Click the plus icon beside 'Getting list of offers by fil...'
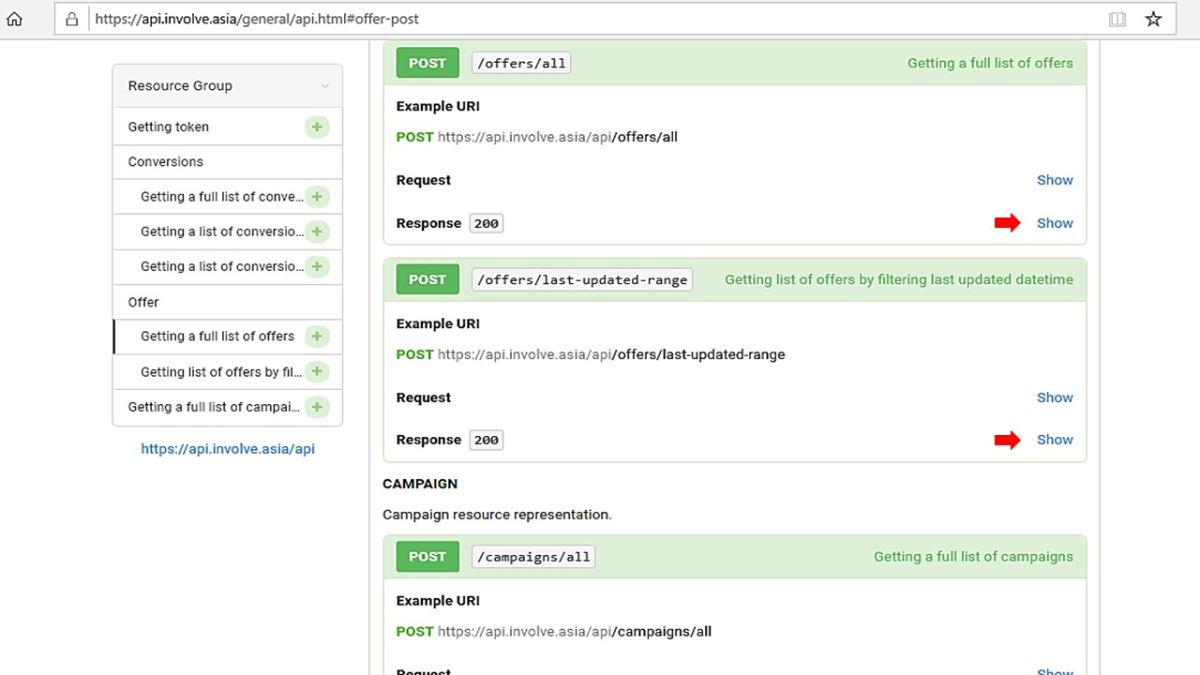This screenshot has width=1200, height=675. click(x=317, y=372)
